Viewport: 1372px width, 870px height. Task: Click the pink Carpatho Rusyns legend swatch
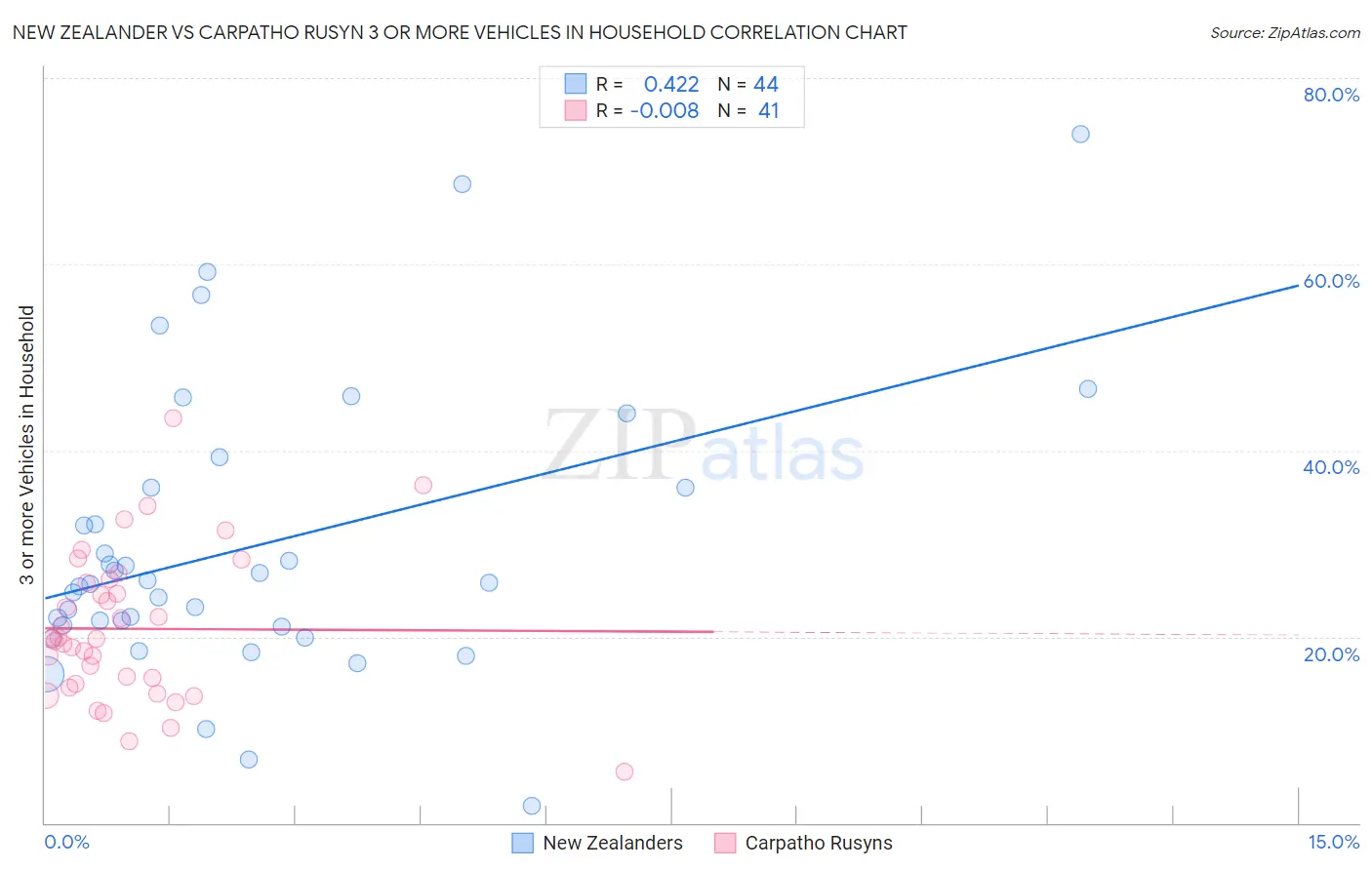725,843
